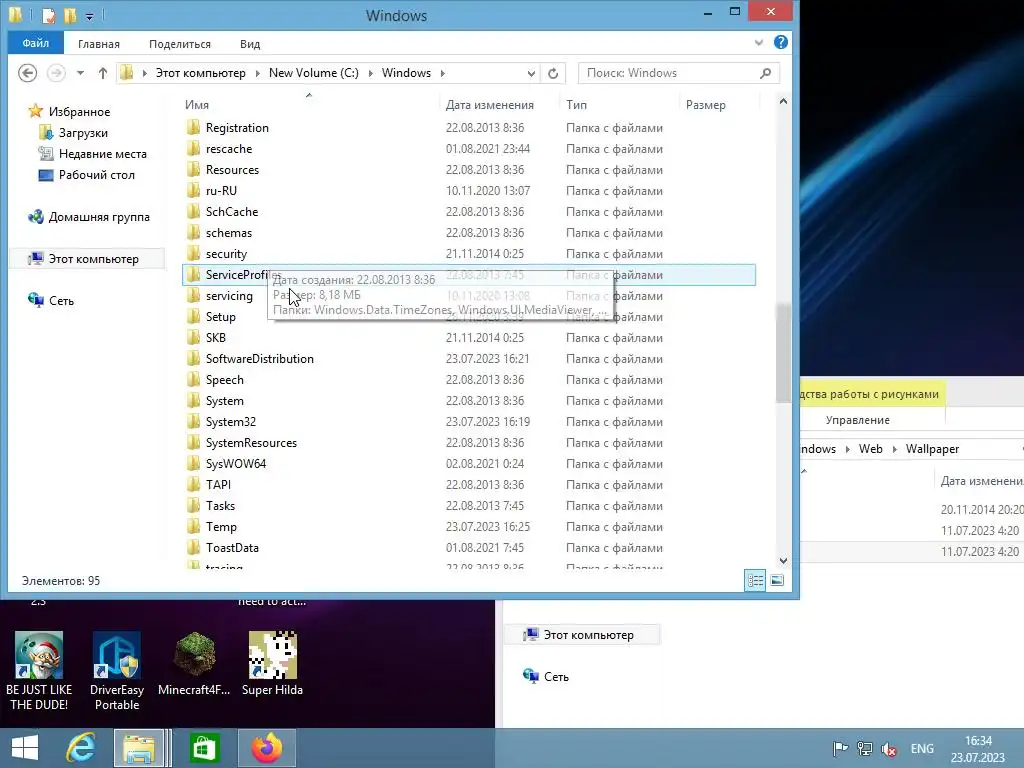
Task: Select Сеть in the background window sidebar
Action: pyautogui.click(x=556, y=677)
